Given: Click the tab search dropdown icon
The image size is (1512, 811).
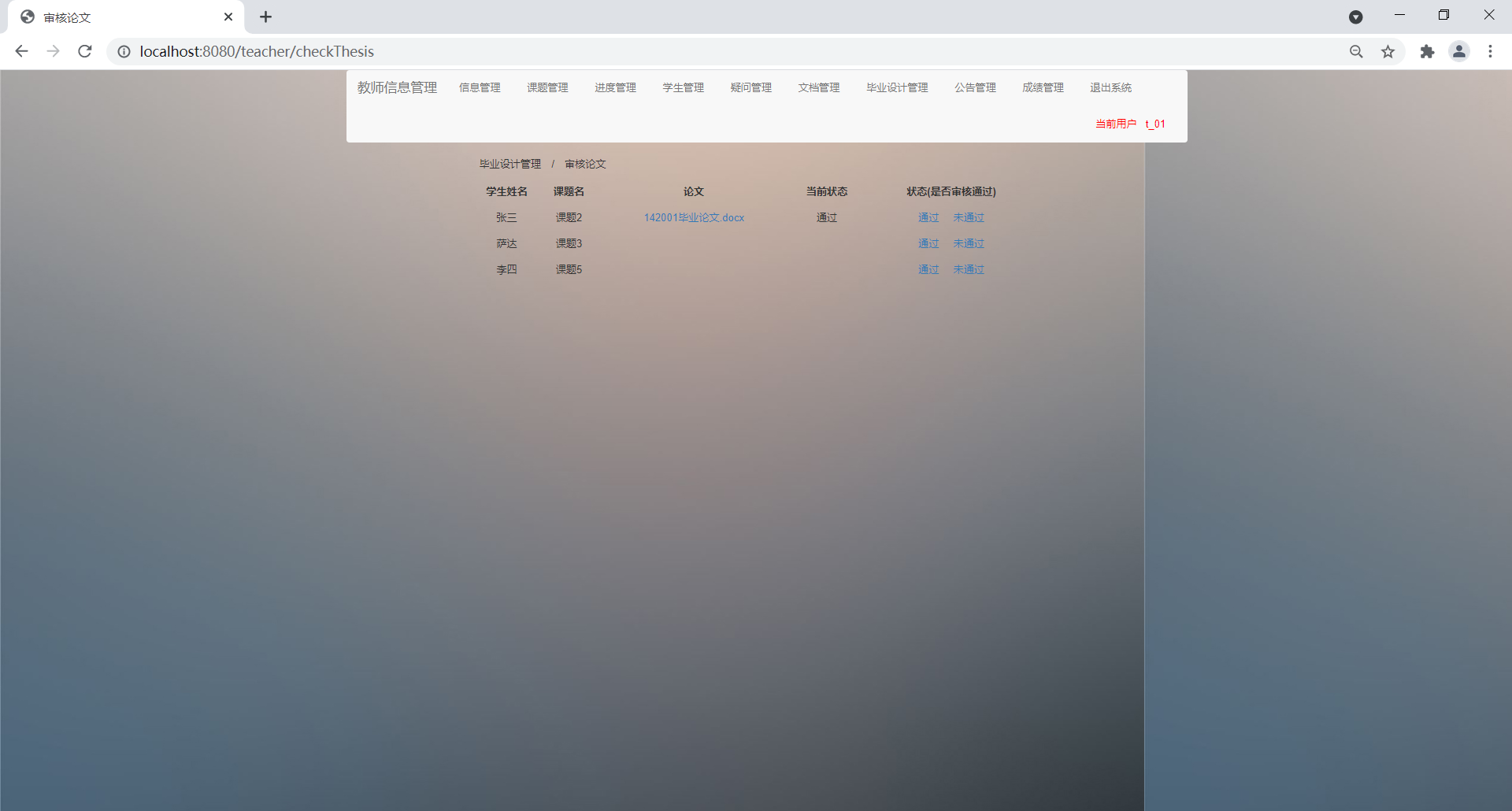Looking at the screenshot, I should [1356, 17].
